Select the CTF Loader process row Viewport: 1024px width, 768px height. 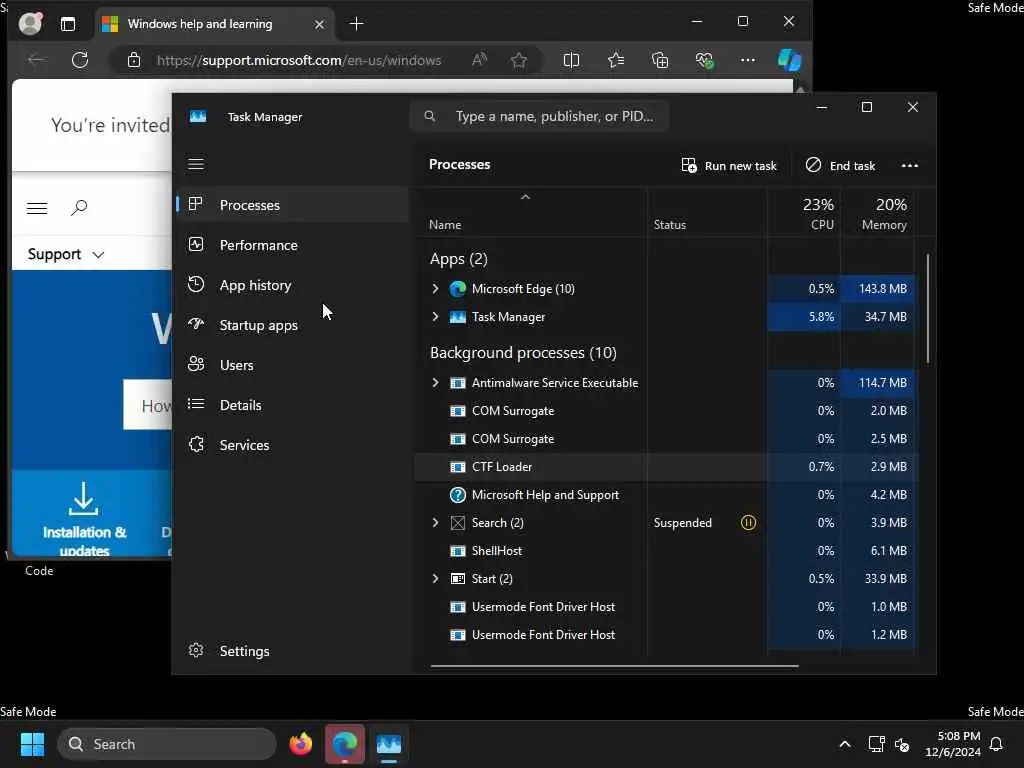[x=665, y=466]
